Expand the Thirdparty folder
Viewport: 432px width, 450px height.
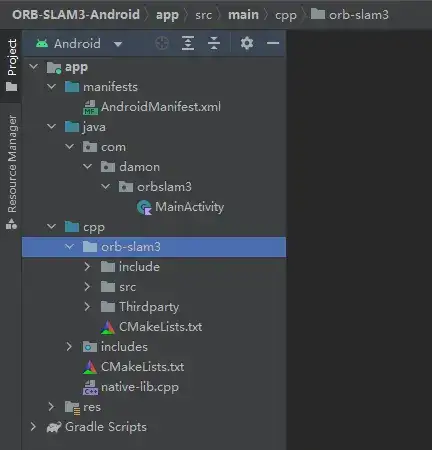tap(87, 307)
